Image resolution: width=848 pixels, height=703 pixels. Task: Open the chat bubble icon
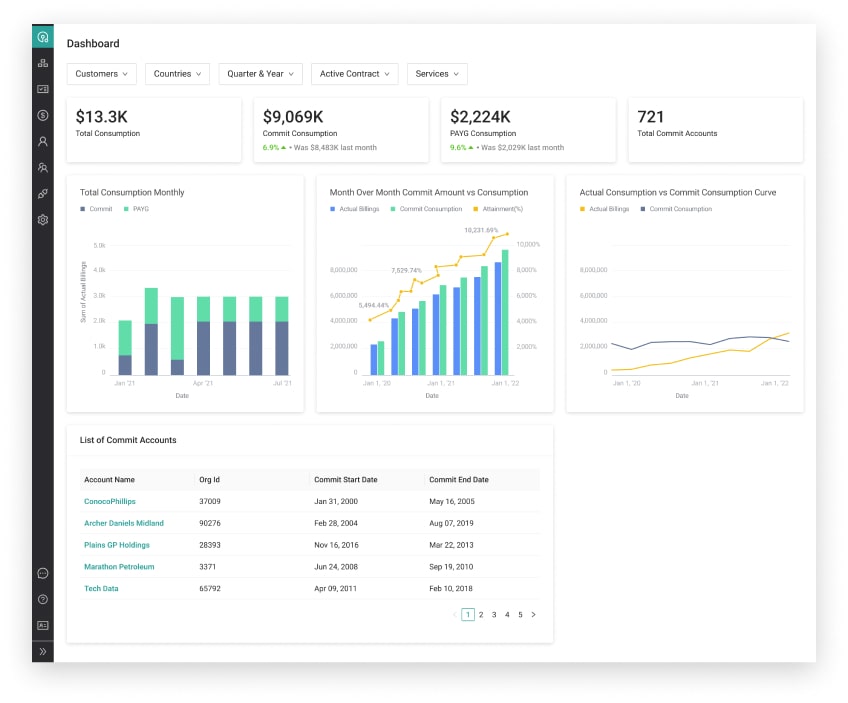(42, 573)
